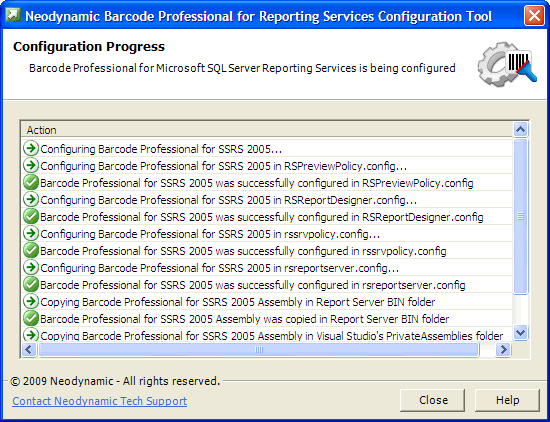Click arrow icon for rsreportserver.config configuring row

31,267
